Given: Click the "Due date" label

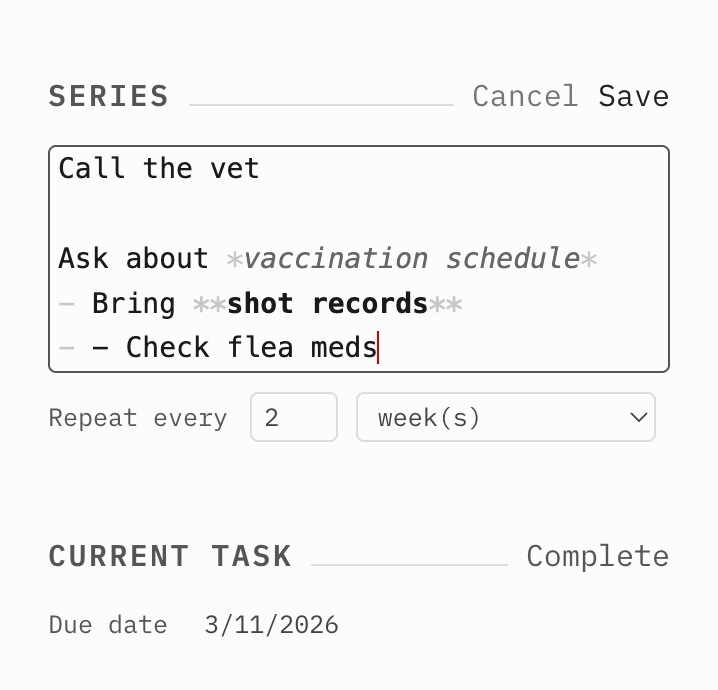Looking at the screenshot, I should (x=108, y=626).
